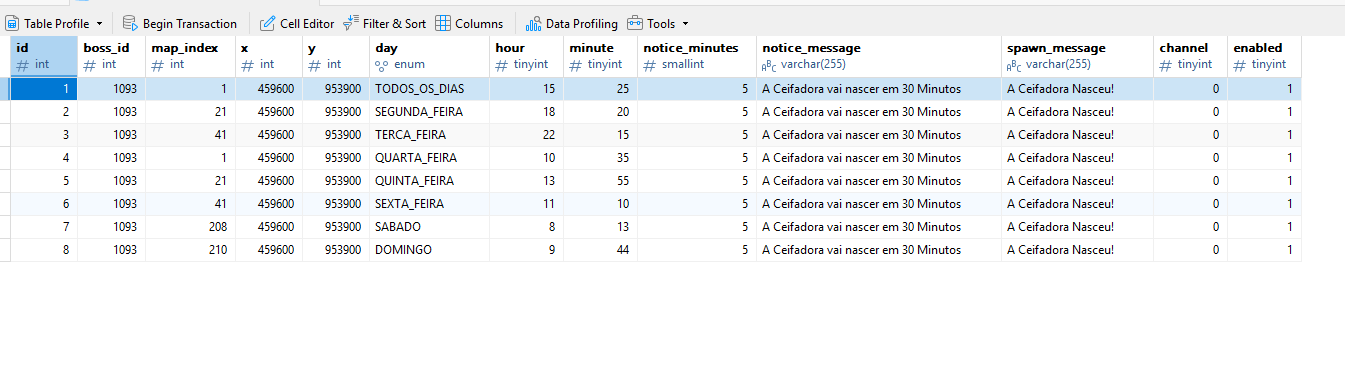Select id cell of row 1

coord(44,88)
